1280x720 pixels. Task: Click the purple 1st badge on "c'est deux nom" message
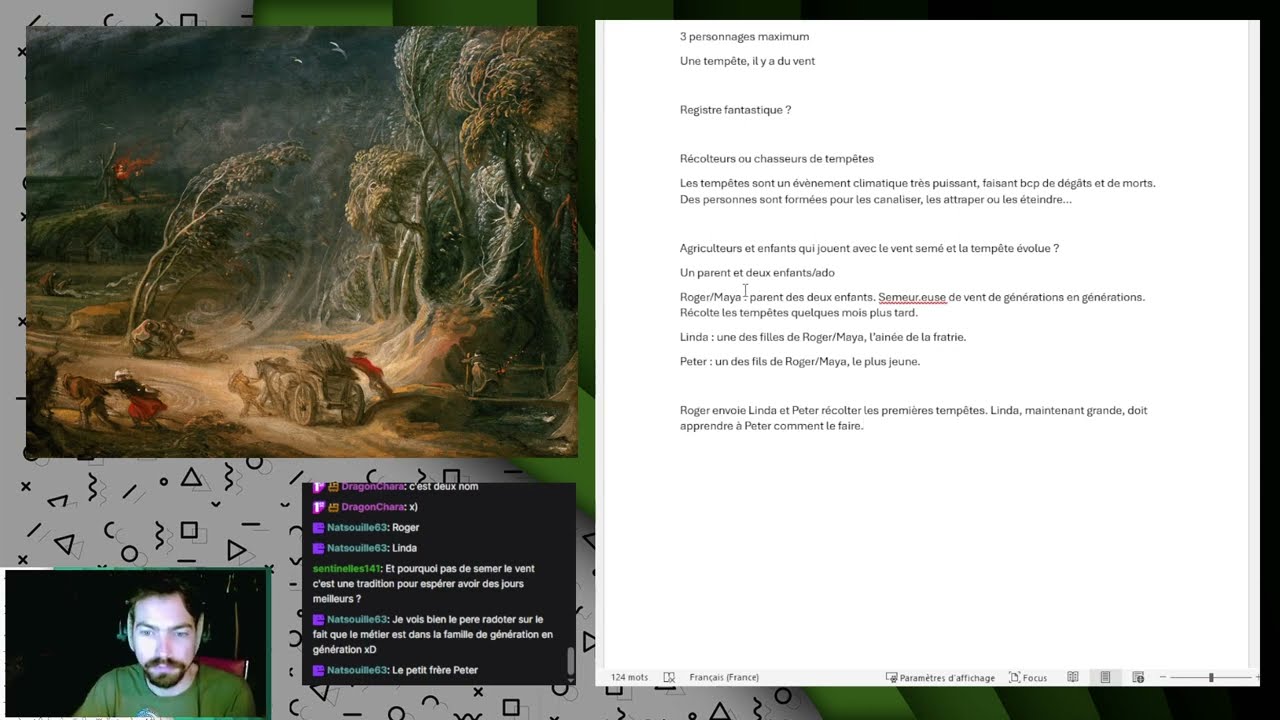318,486
